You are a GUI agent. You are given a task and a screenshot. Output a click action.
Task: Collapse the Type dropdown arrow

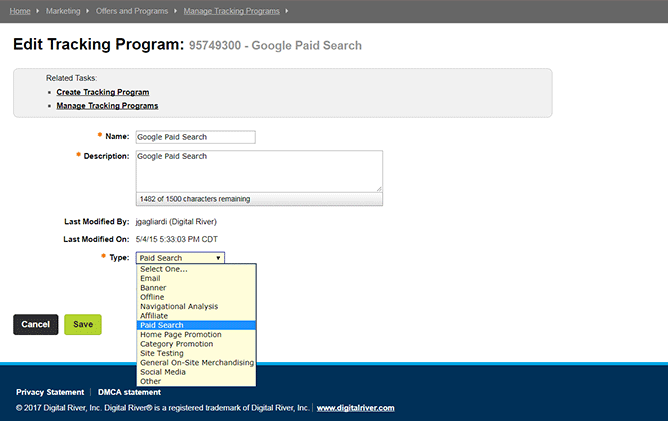point(218,258)
